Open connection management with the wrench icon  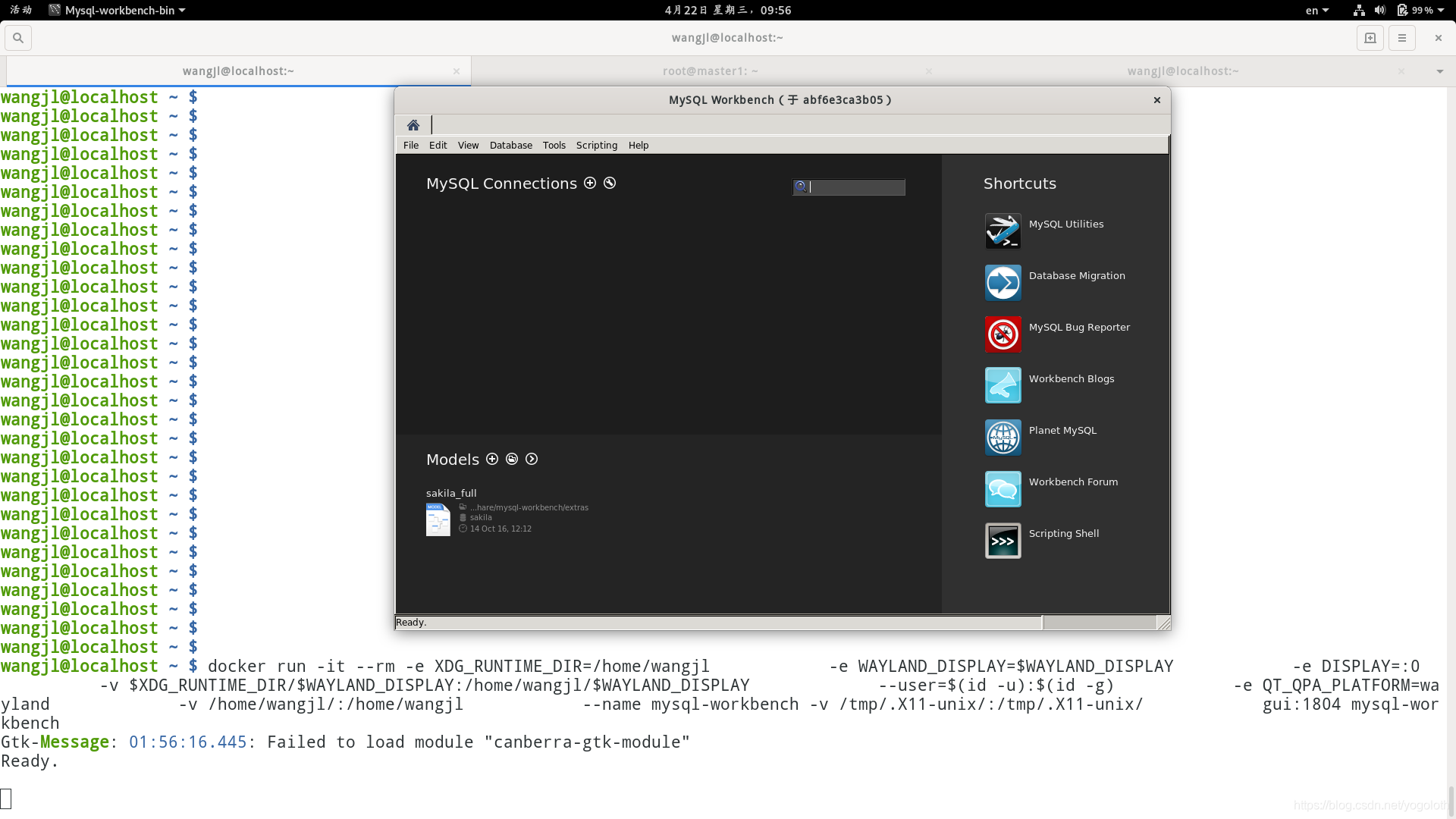coord(610,183)
